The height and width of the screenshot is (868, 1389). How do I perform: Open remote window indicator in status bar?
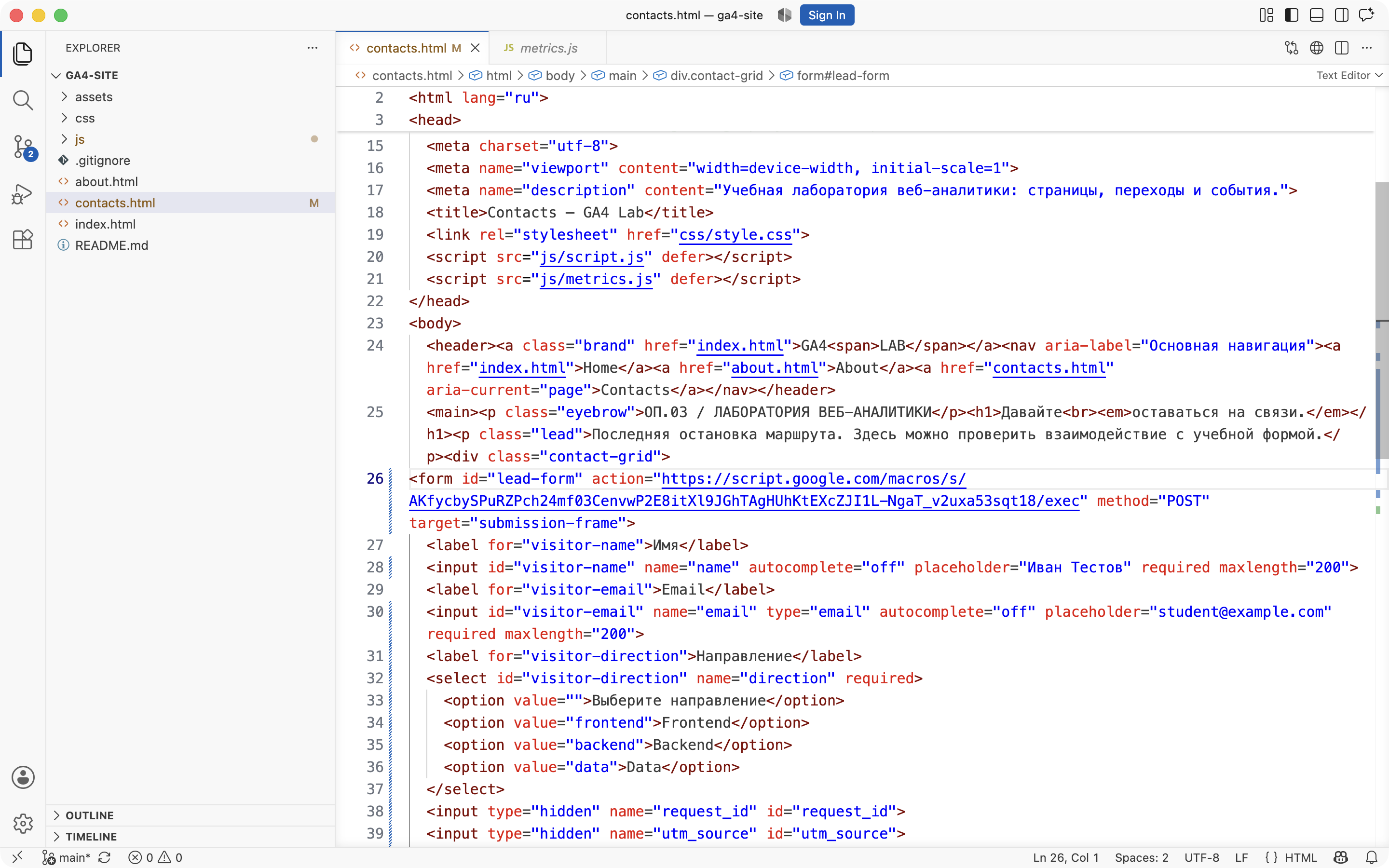pyautogui.click(x=18, y=857)
